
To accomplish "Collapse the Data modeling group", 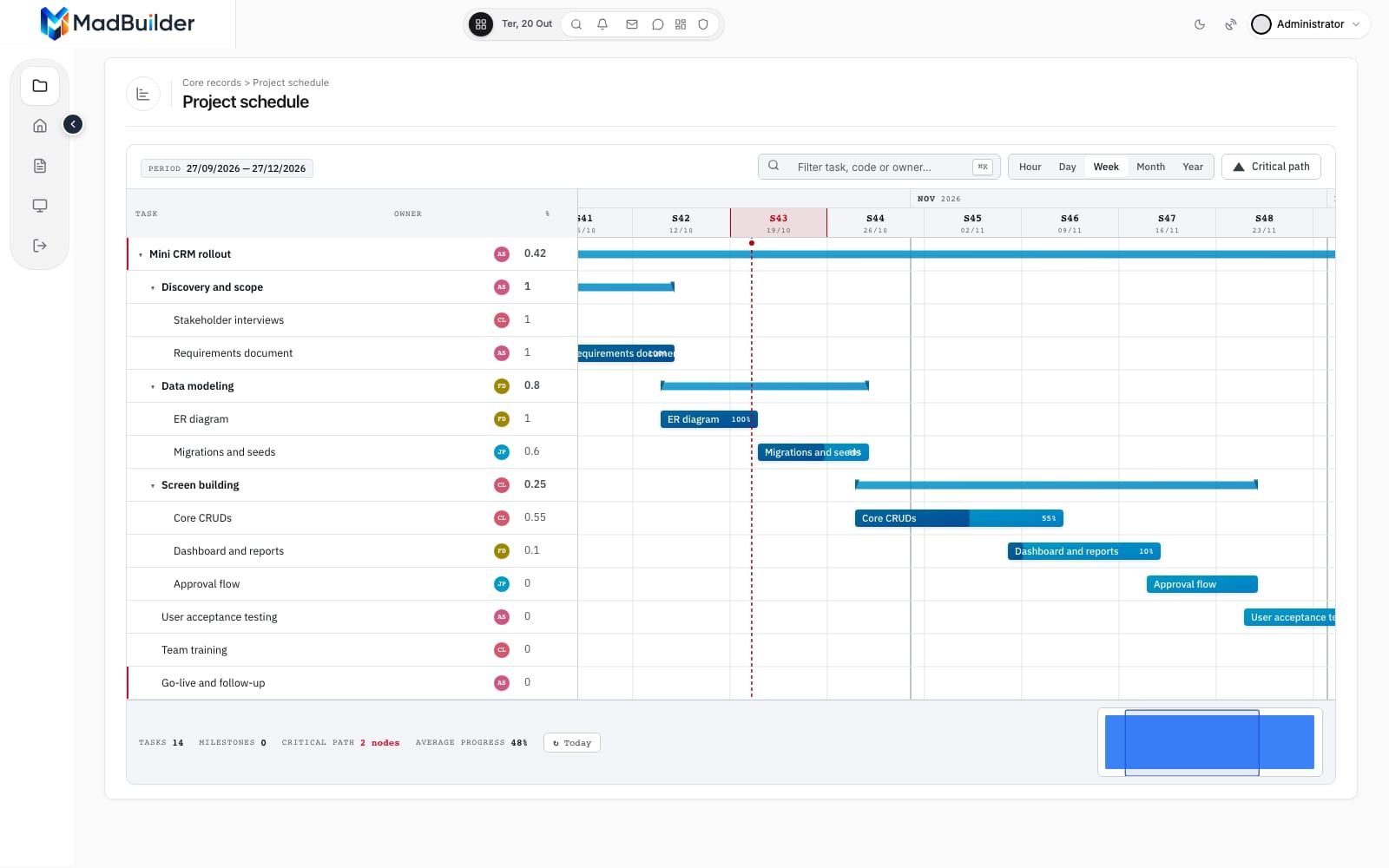I will 153,387.
